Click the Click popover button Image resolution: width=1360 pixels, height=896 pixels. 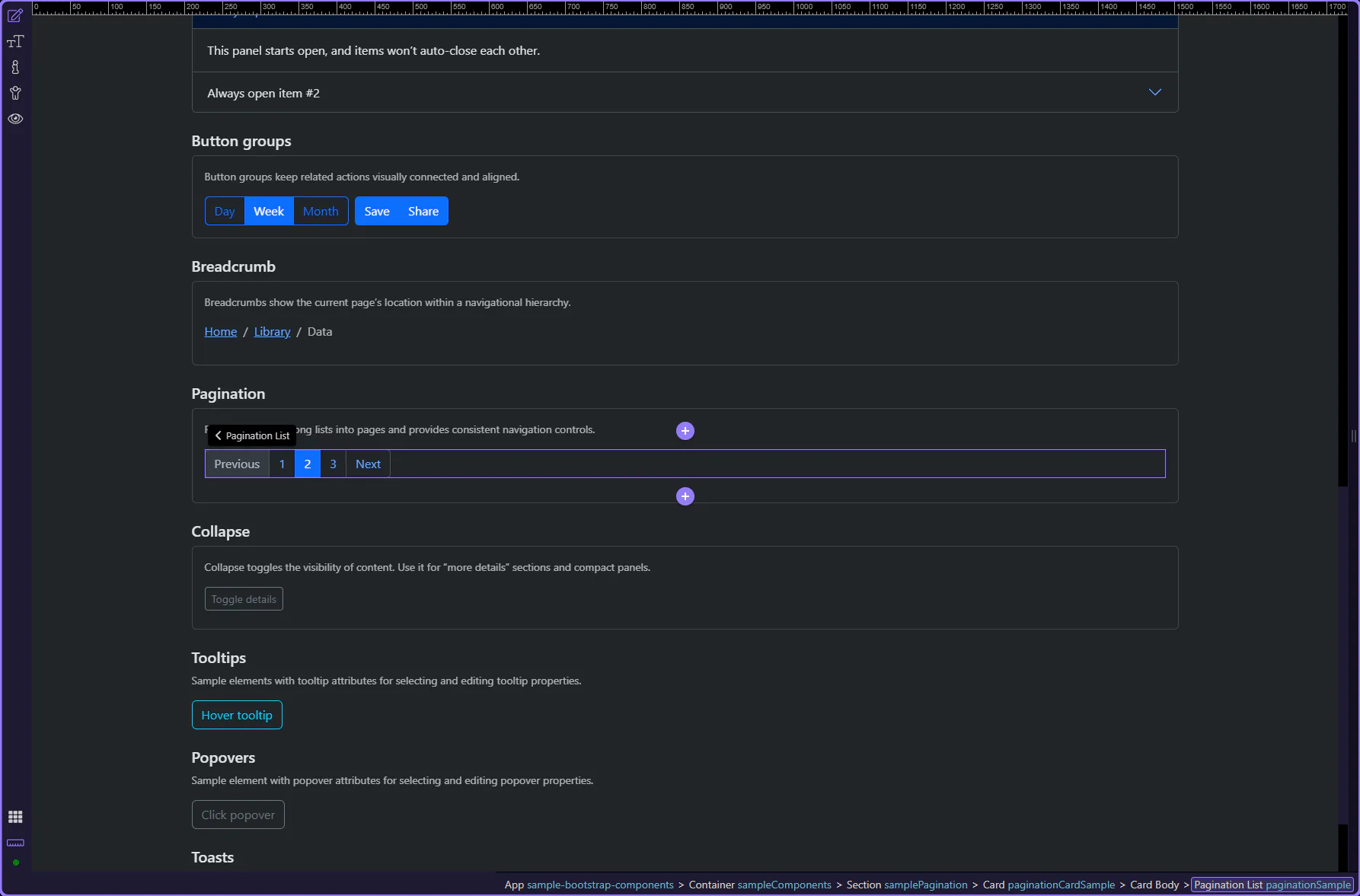[238, 815]
